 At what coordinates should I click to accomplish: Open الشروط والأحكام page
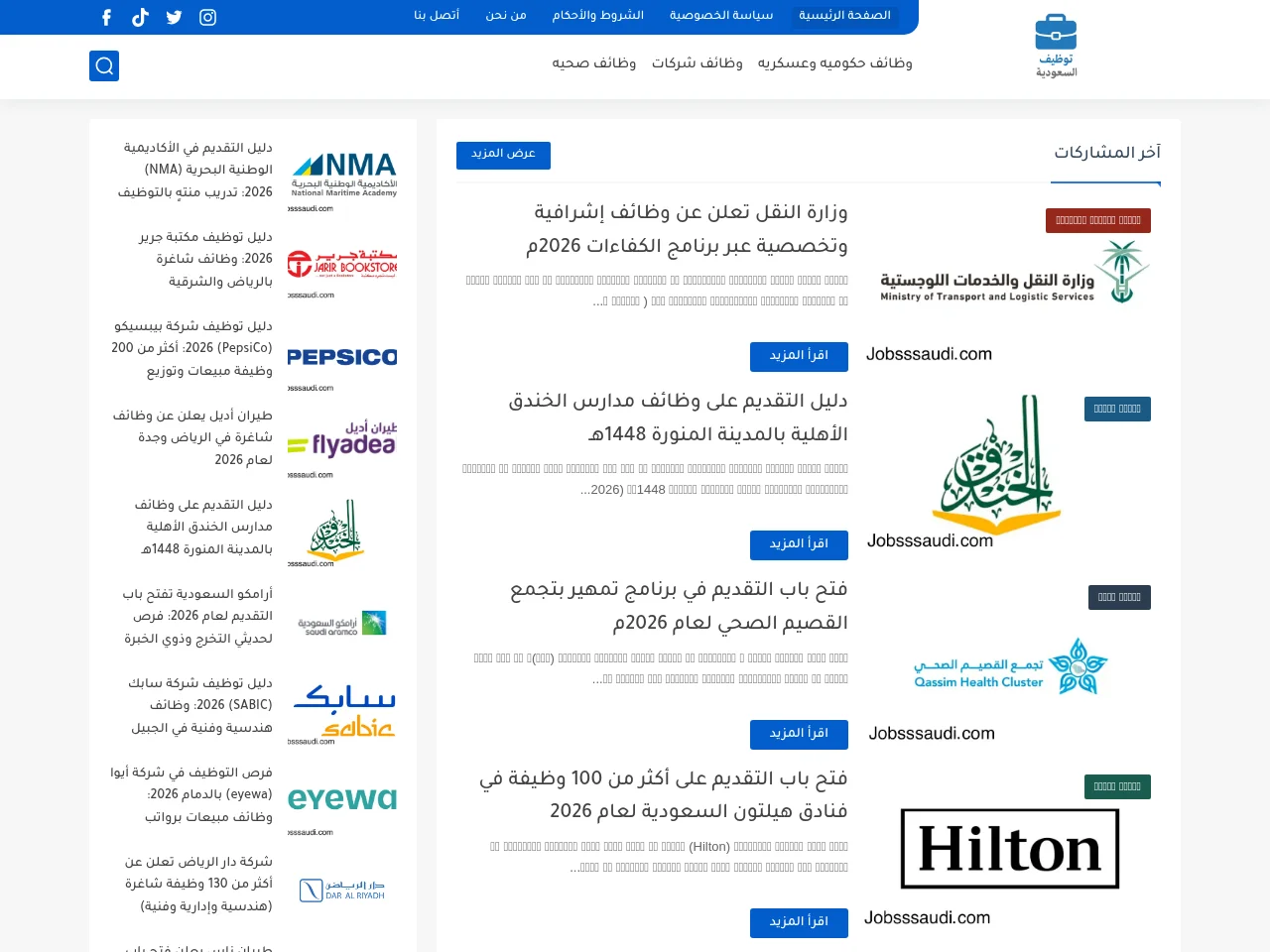(598, 16)
